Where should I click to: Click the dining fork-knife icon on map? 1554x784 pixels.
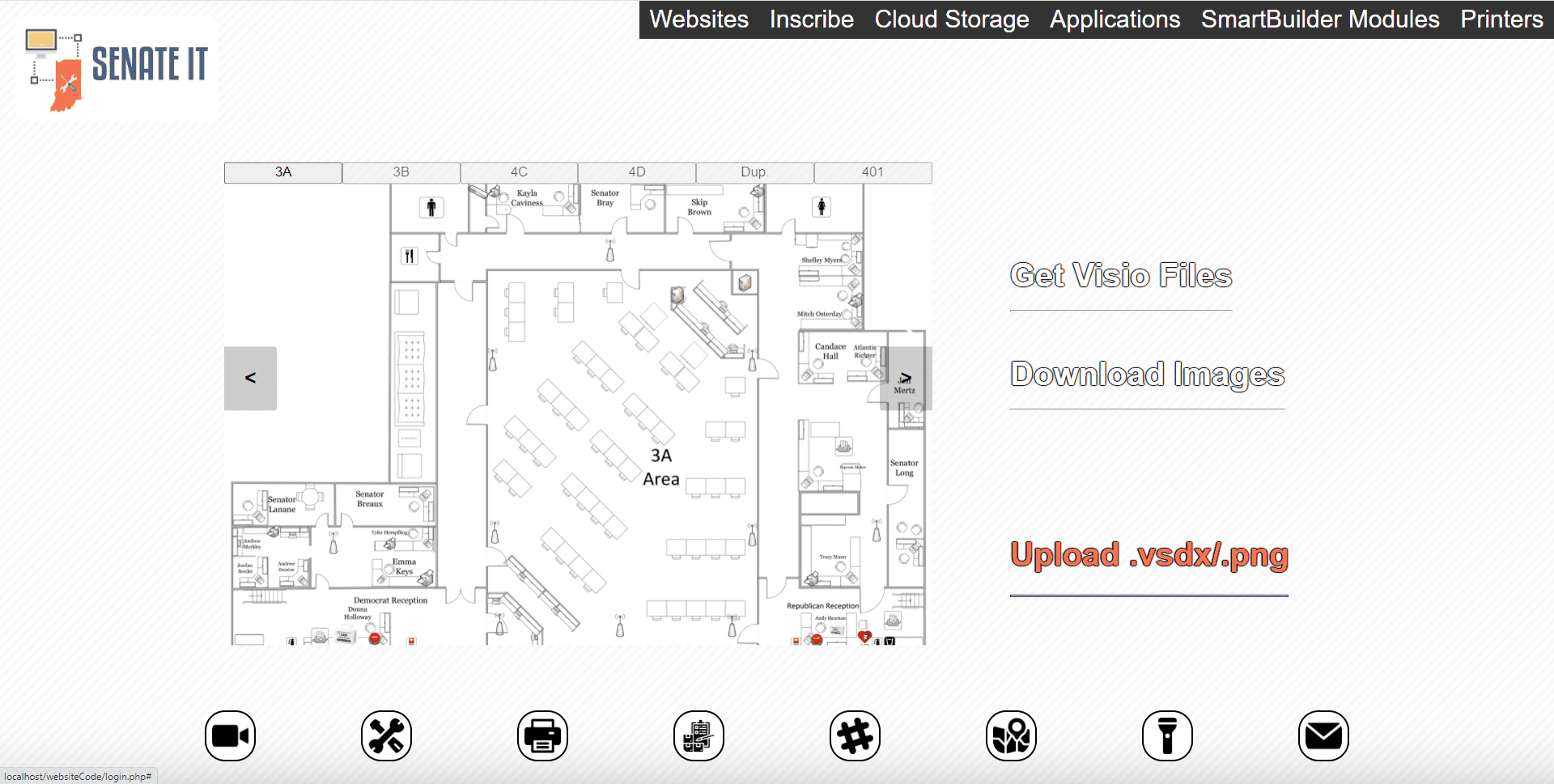tap(410, 256)
